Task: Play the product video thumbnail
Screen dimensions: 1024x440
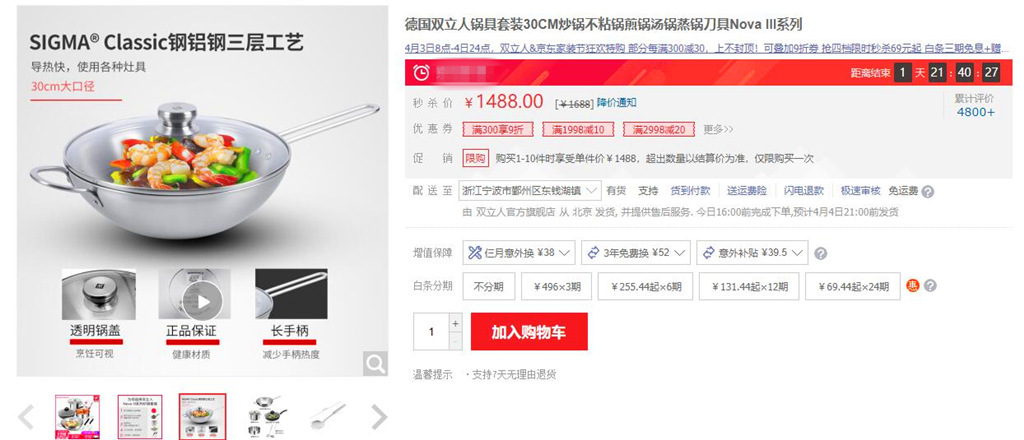Action: pyautogui.click(x=203, y=302)
